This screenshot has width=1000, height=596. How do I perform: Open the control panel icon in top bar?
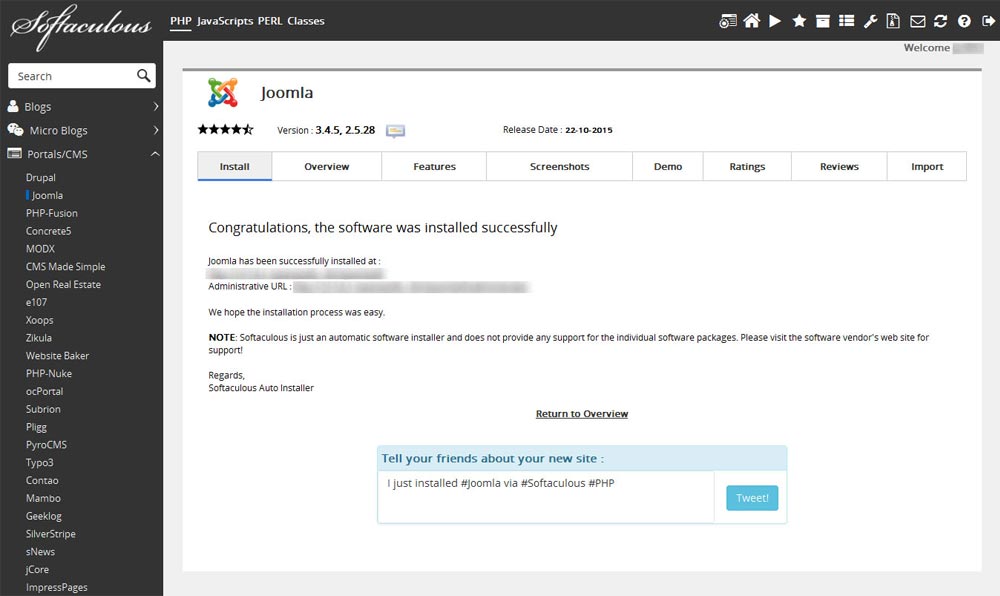(728, 21)
